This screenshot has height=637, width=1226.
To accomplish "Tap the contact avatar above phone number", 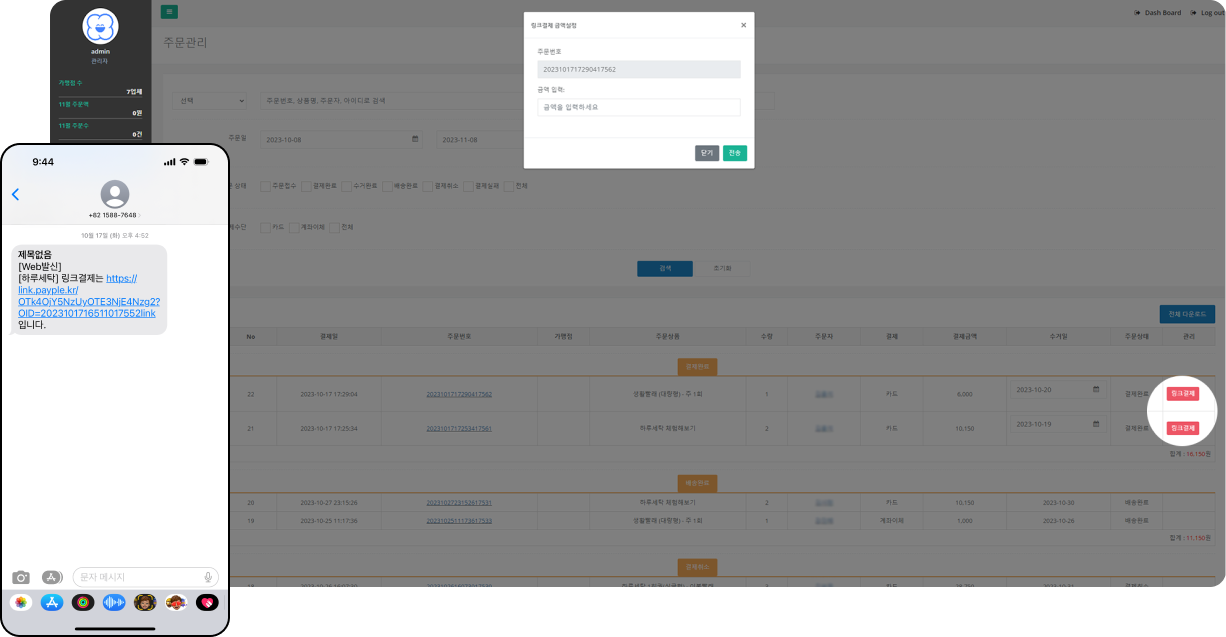I will (x=115, y=194).
